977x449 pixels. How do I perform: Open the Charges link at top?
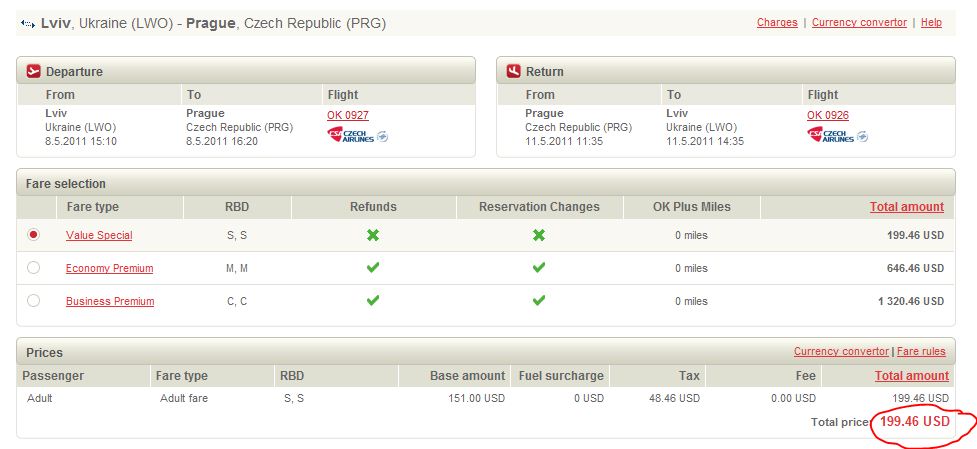coord(777,22)
